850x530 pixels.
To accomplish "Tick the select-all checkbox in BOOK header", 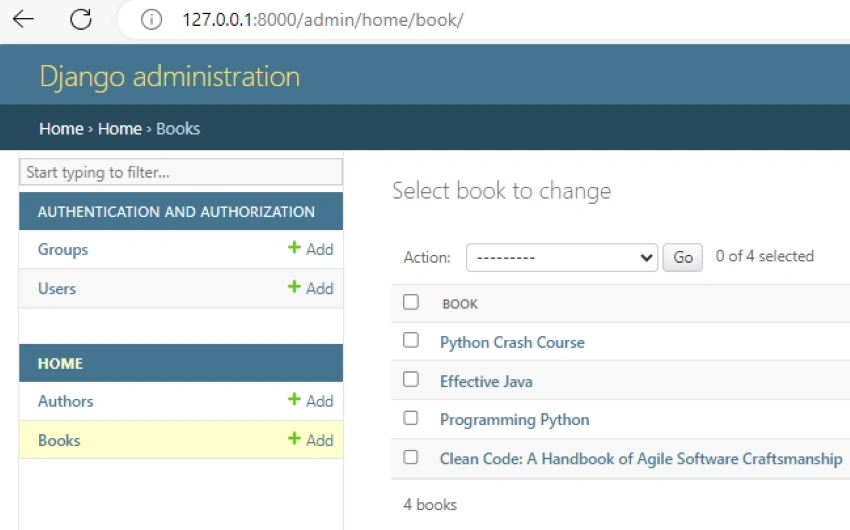I will point(411,302).
